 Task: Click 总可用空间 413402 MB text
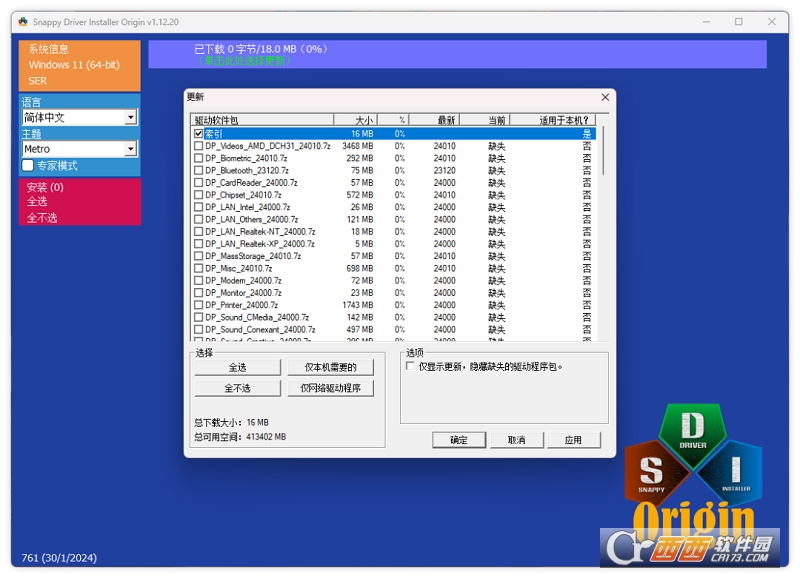pos(240,437)
